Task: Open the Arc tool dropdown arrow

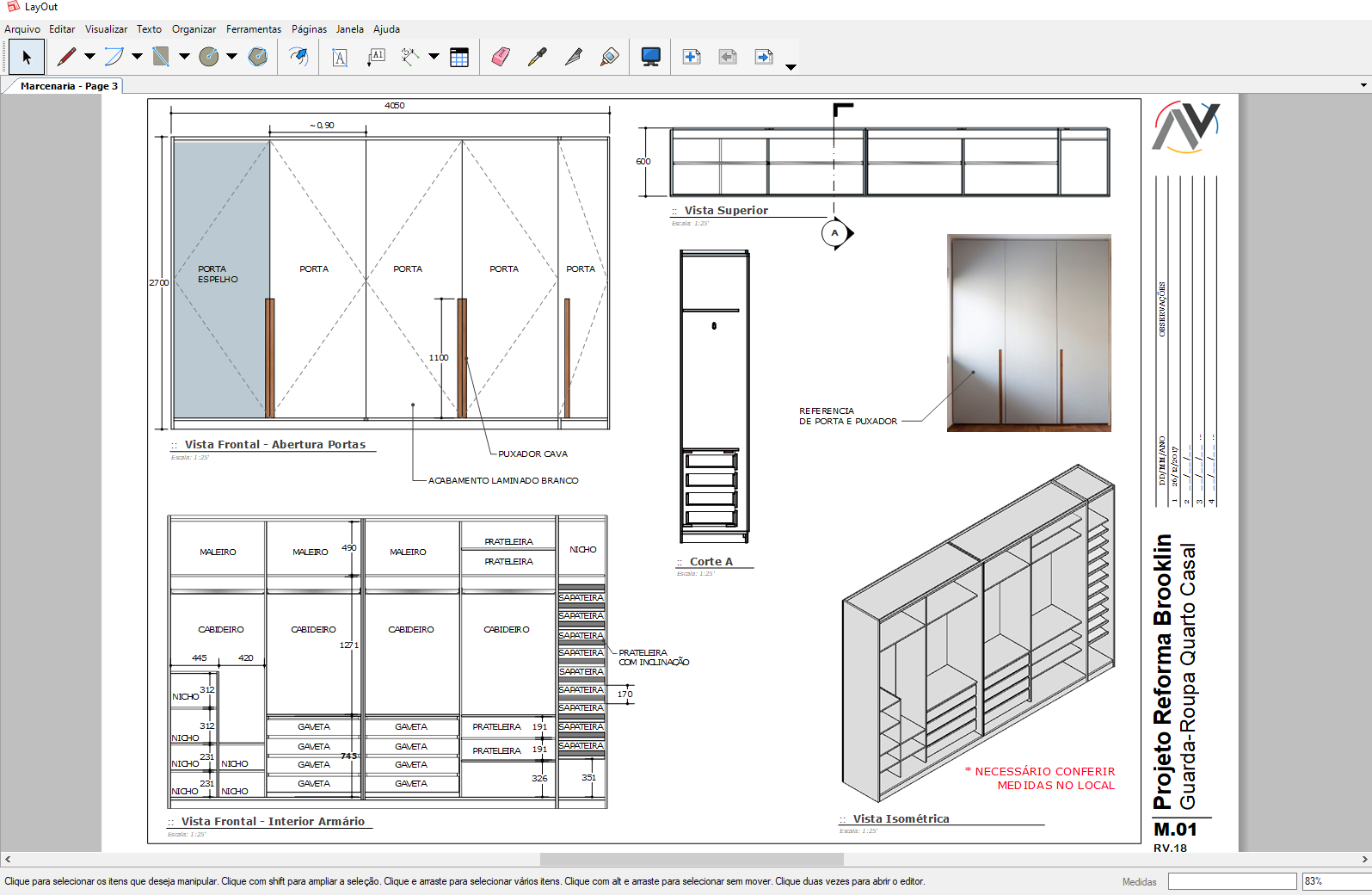Action: tap(137, 57)
